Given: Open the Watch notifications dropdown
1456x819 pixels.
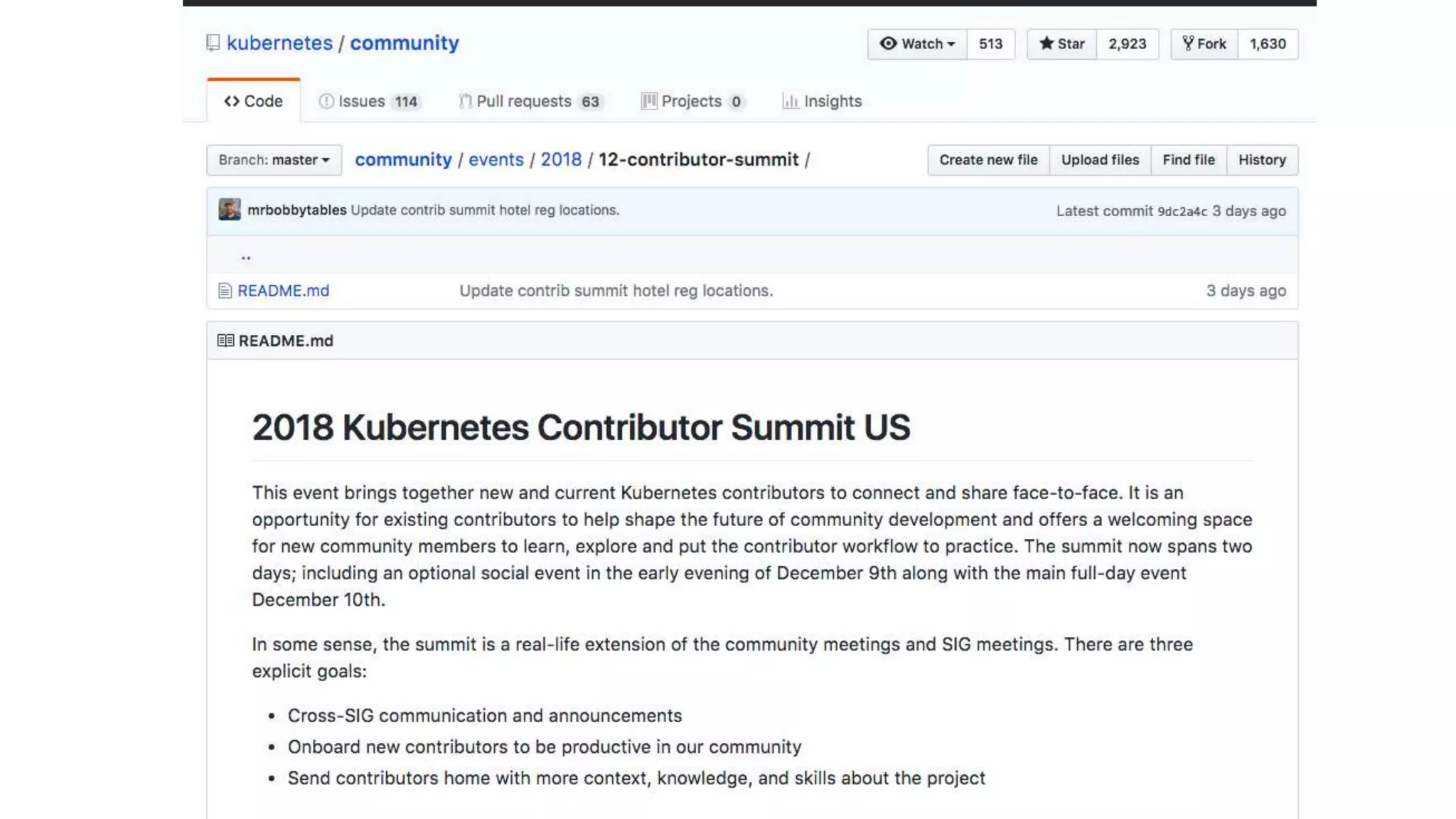Looking at the screenshot, I should click(916, 44).
